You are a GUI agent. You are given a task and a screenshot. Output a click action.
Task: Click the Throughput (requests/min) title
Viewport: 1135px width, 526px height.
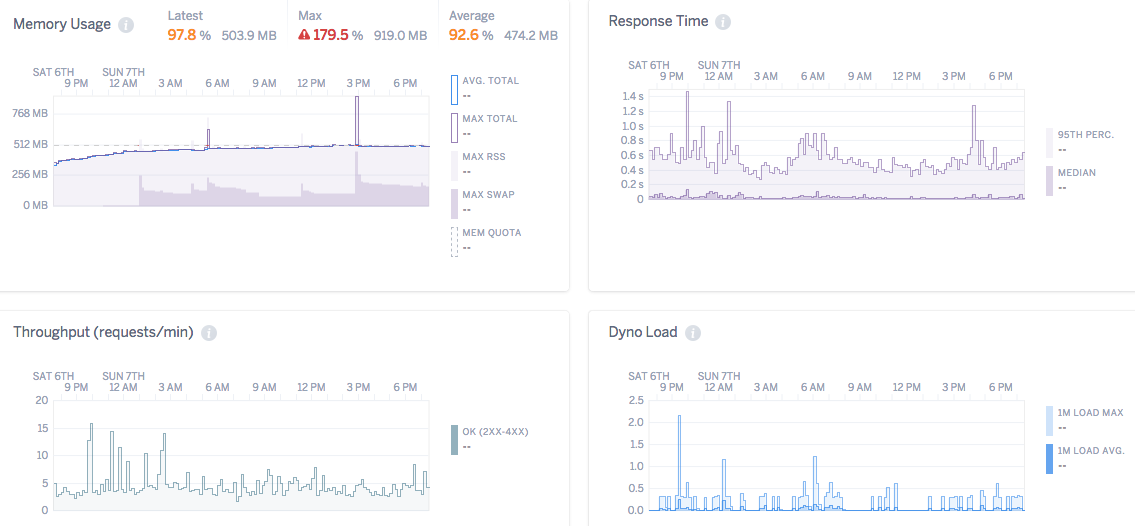click(104, 332)
